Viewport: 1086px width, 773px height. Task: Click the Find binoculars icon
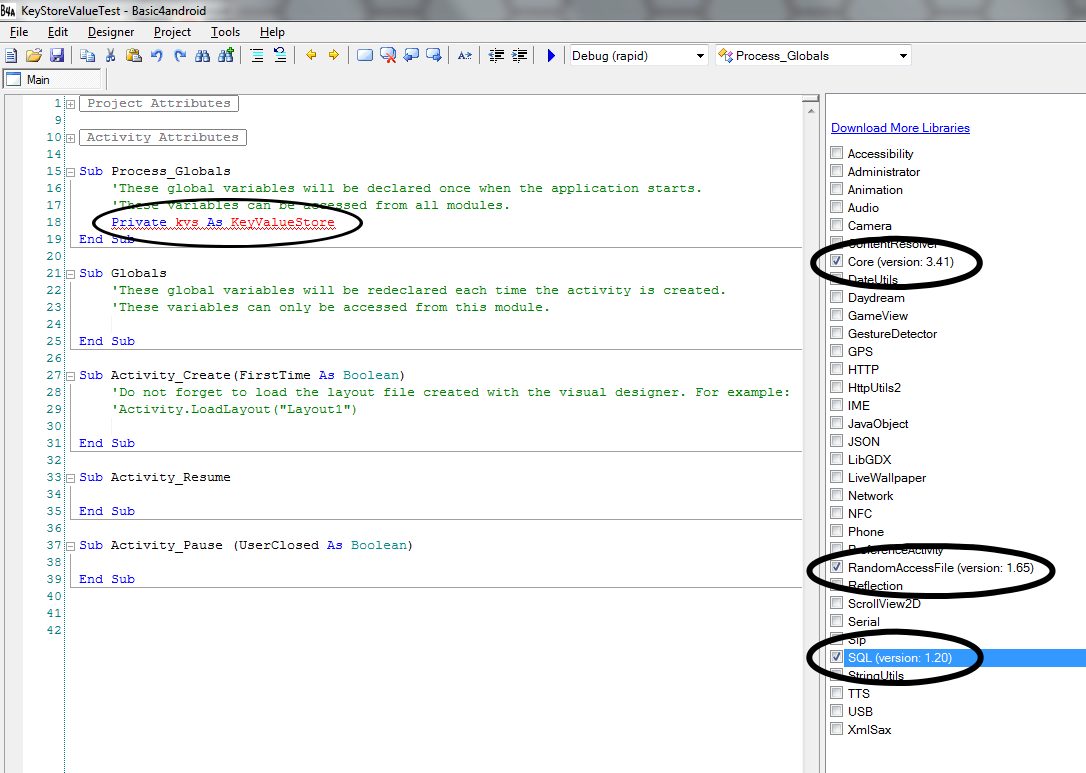click(x=203, y=56)
